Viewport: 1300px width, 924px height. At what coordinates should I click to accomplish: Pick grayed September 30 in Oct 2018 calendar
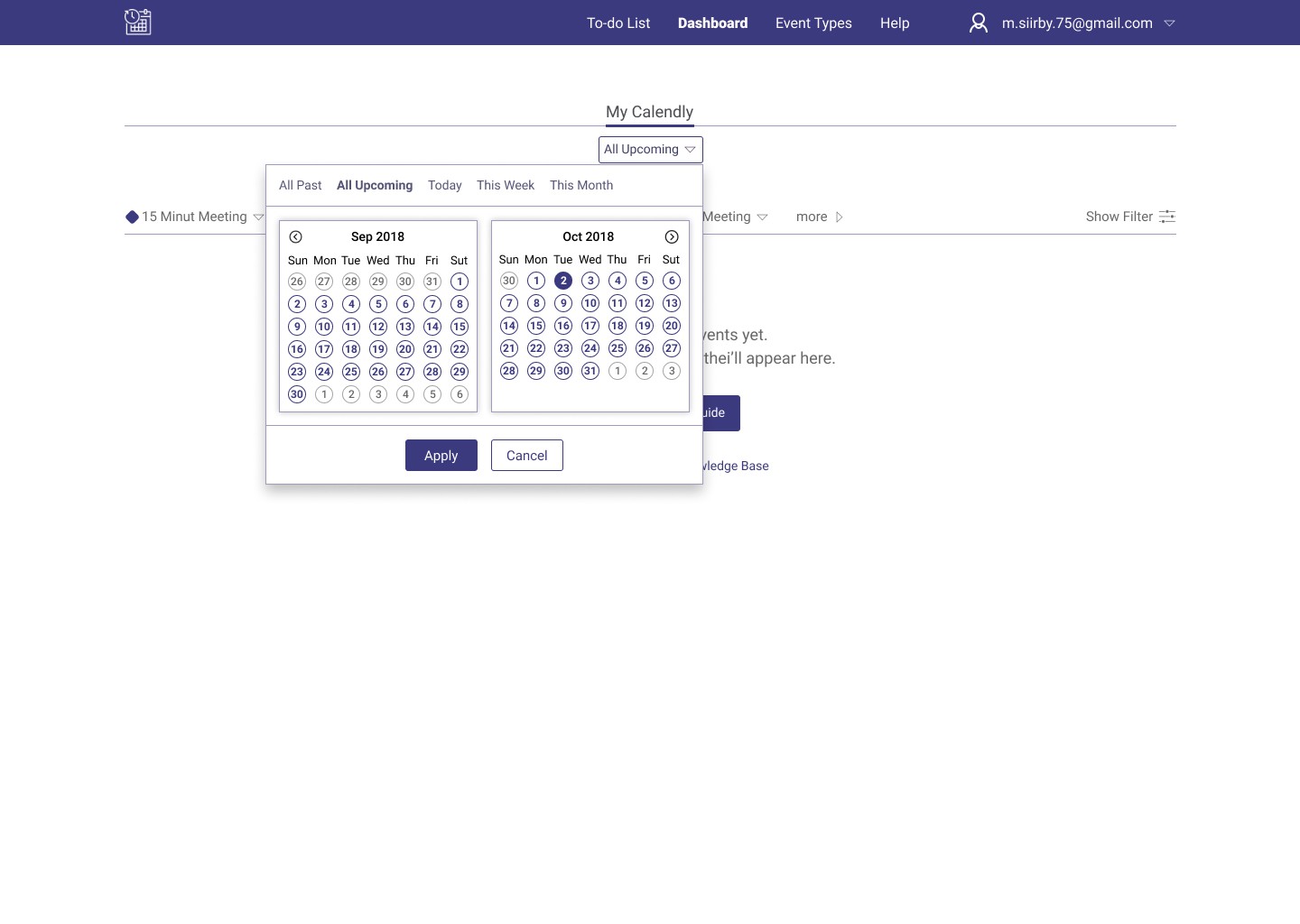[509, 281]
